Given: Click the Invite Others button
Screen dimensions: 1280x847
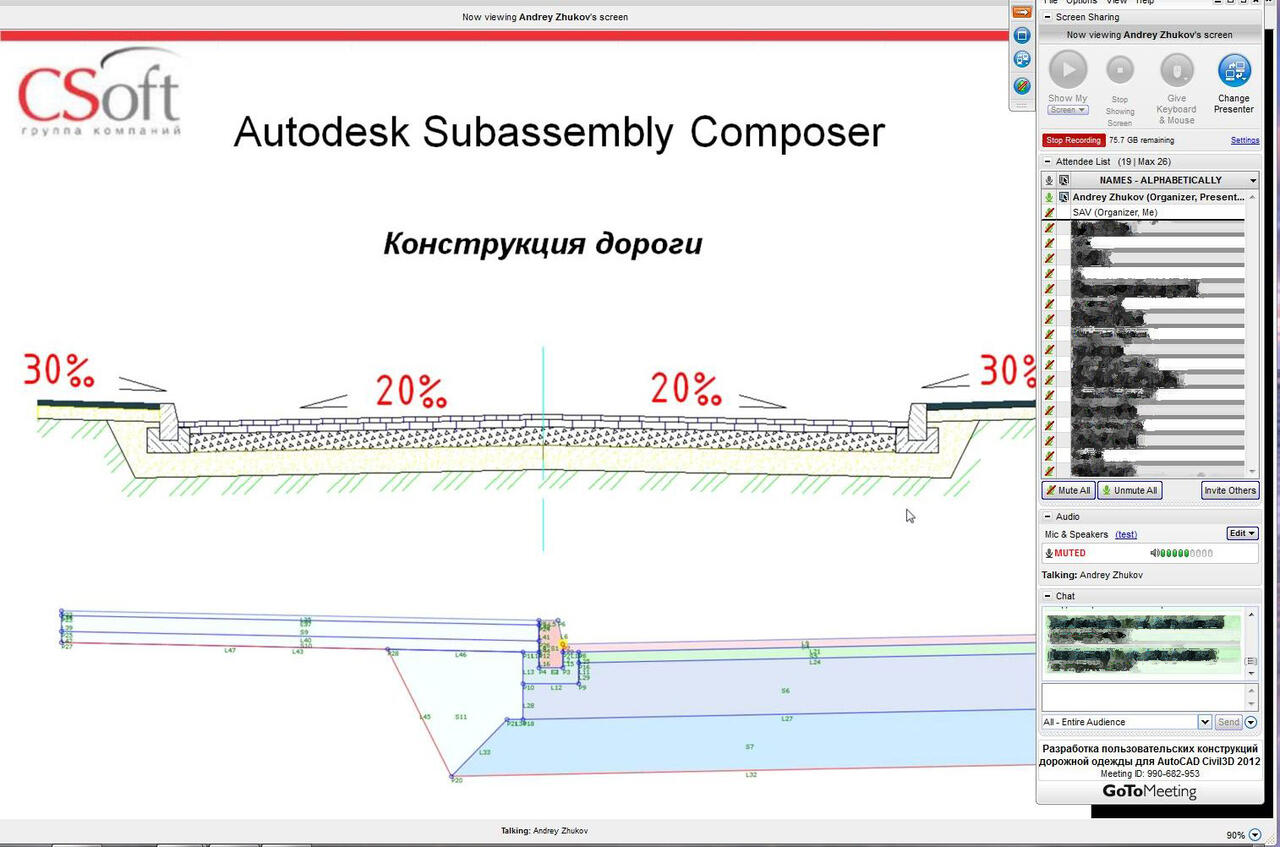Looking at the screenshot, I should tap(1230, 490).
